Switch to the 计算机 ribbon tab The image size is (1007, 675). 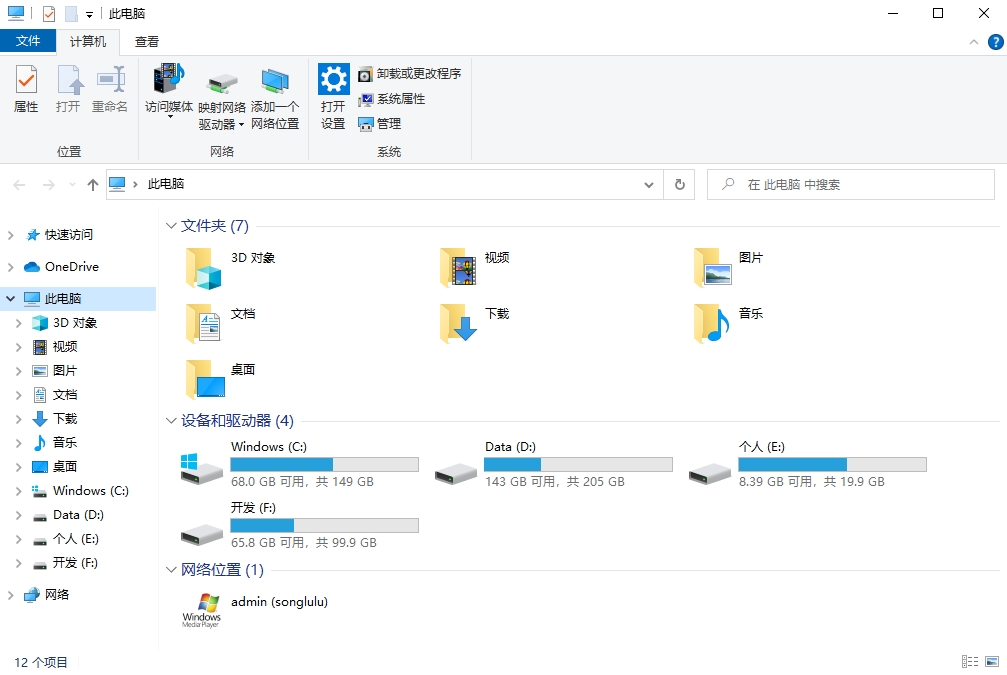click(88, 42)
